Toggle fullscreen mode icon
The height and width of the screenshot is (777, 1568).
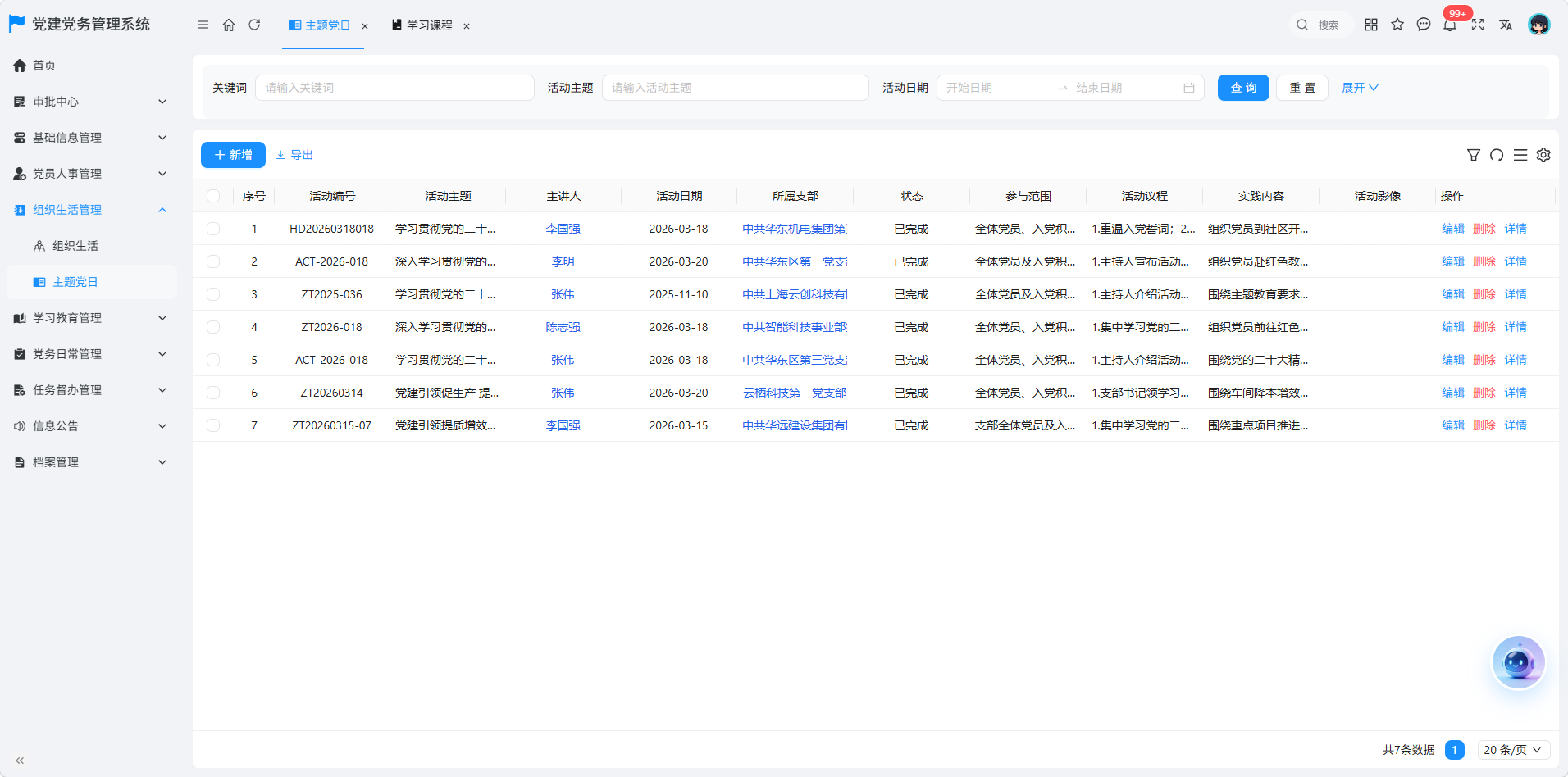pos(1478,25)
